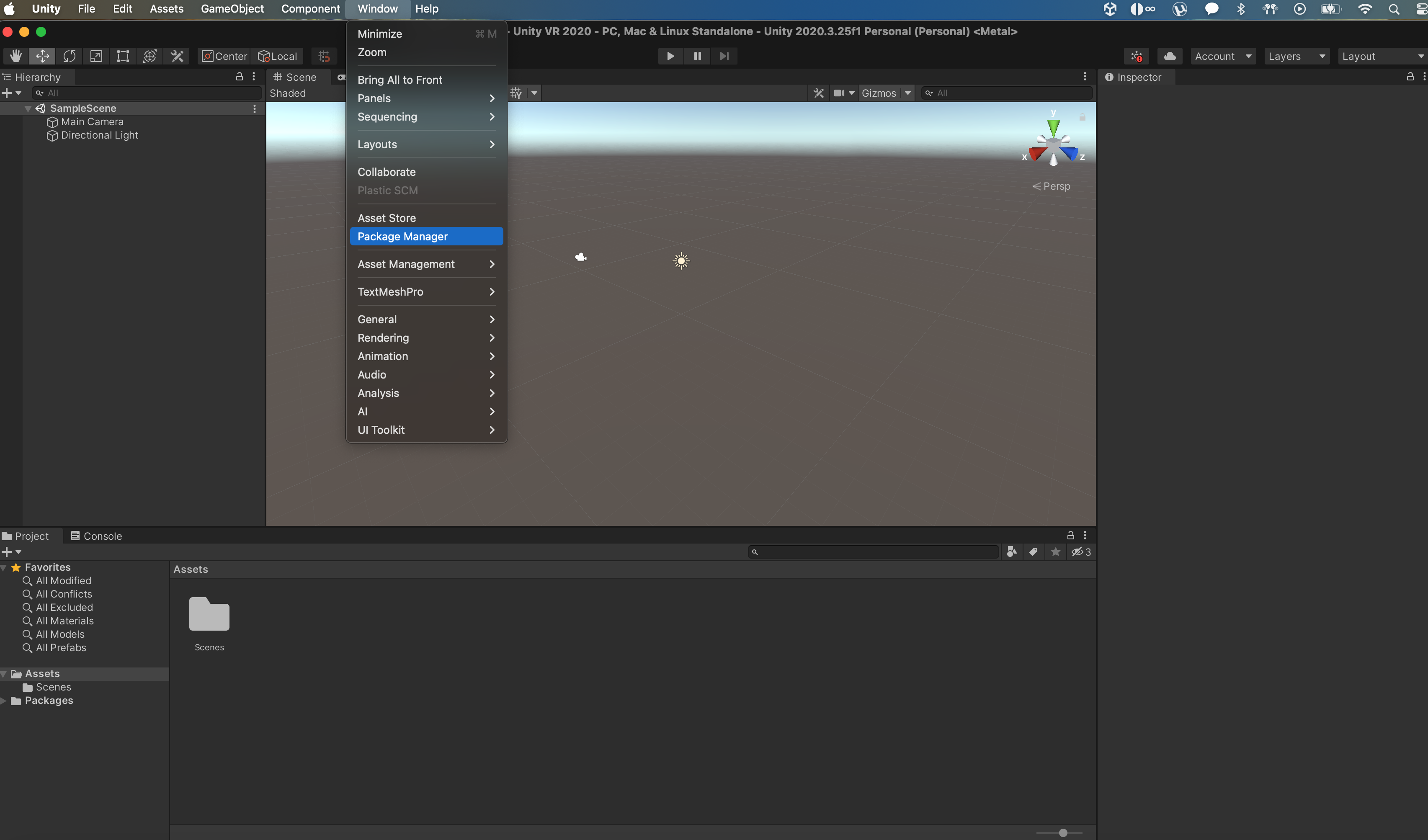Open the Gizmos dropdown arrow

(908, 93)
